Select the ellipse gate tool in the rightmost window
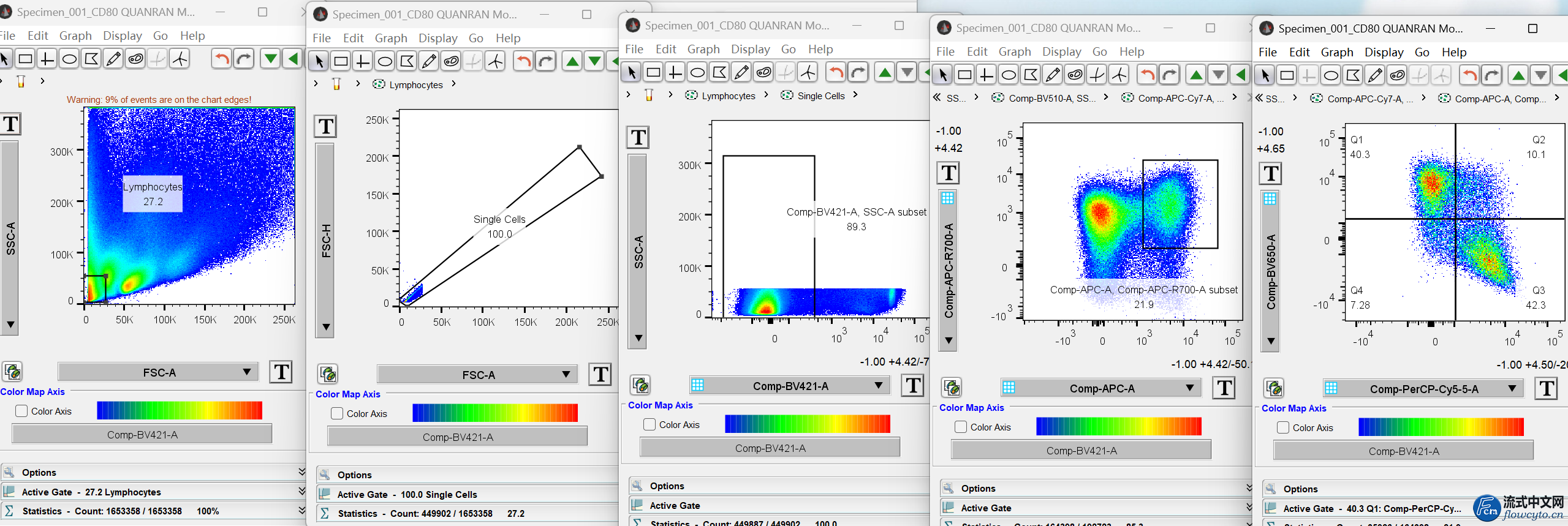 click(x=1331, y=76)
